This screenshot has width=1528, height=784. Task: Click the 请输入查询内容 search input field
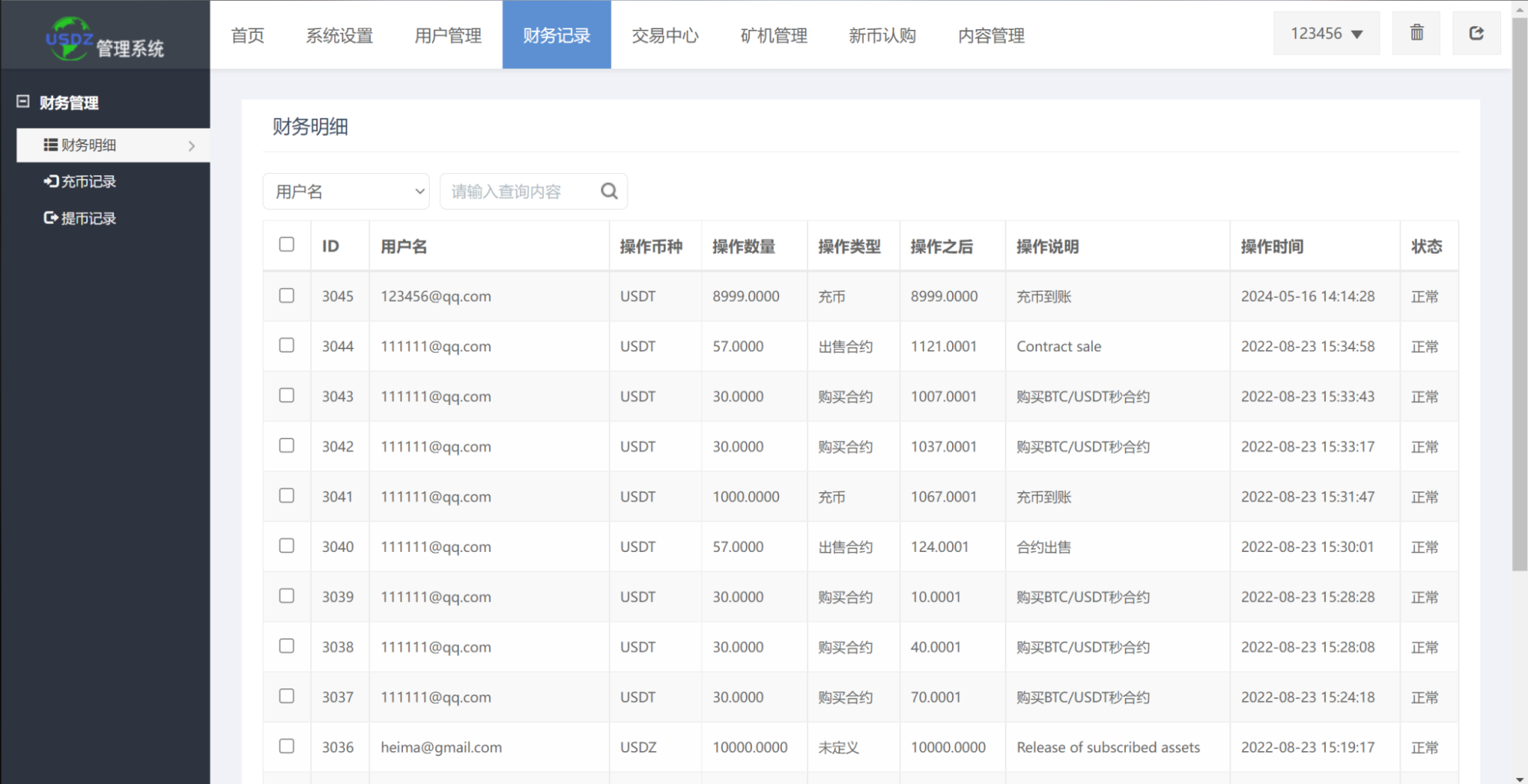point(513,191)
